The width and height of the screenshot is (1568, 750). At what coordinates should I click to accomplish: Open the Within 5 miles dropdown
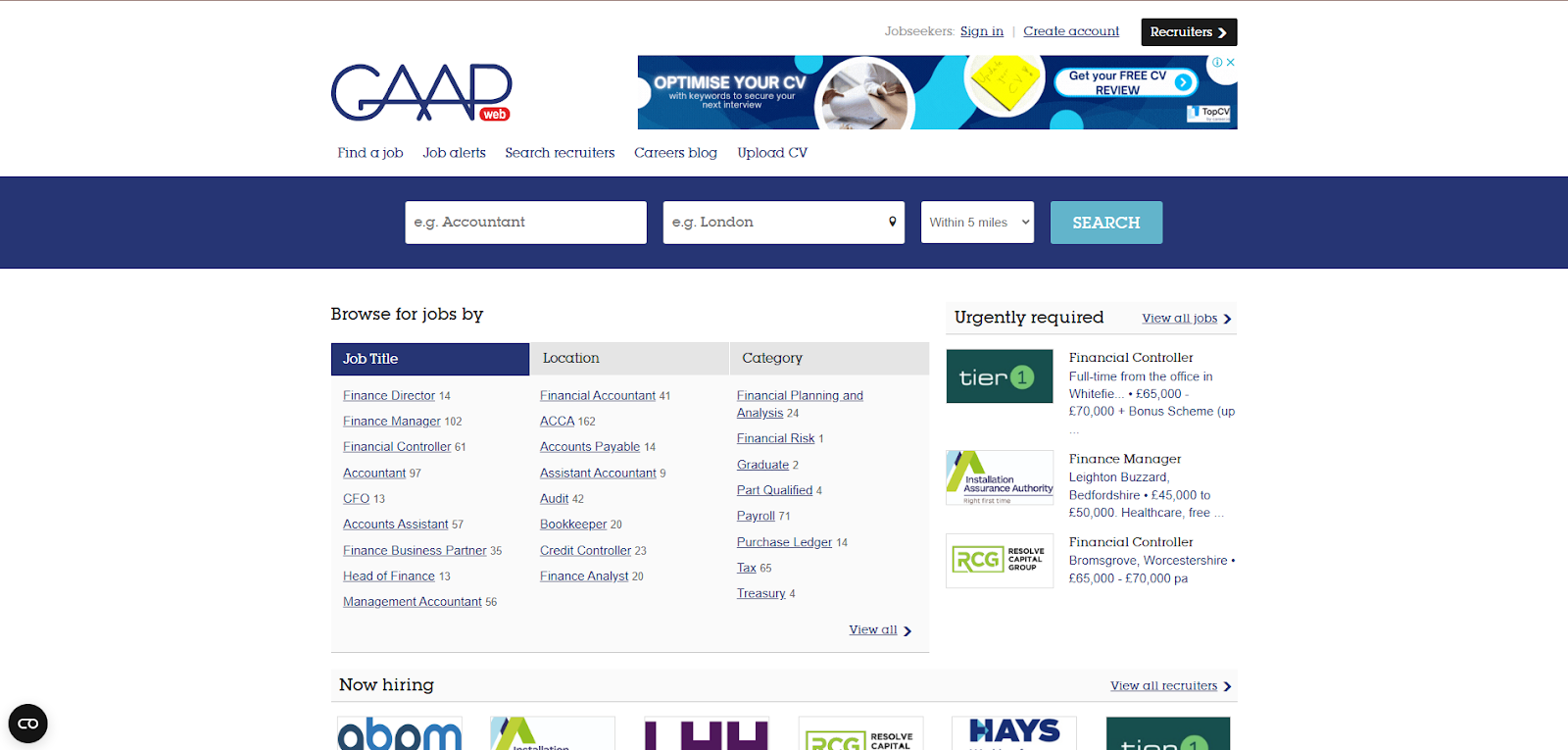point(977,223)
